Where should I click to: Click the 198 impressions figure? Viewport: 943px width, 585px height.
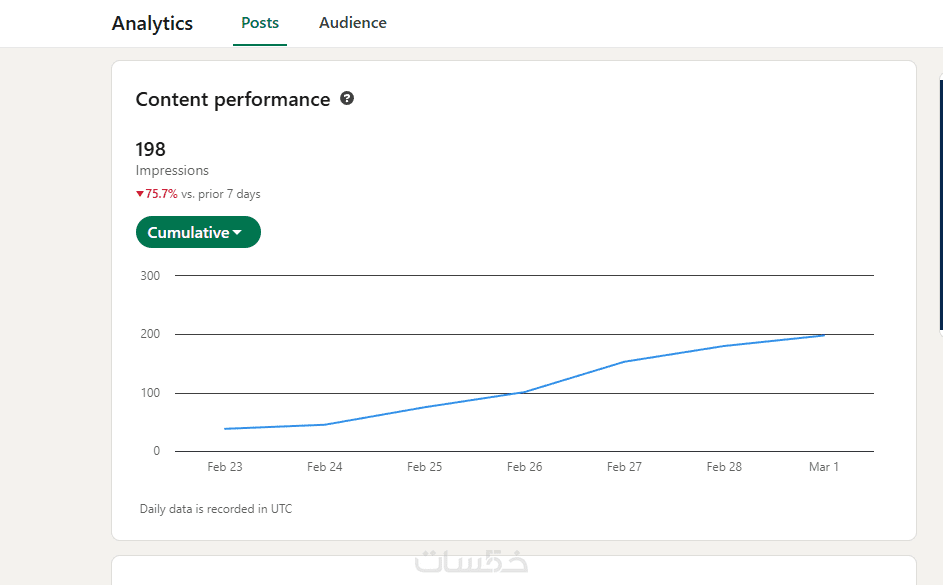[151, 150]
